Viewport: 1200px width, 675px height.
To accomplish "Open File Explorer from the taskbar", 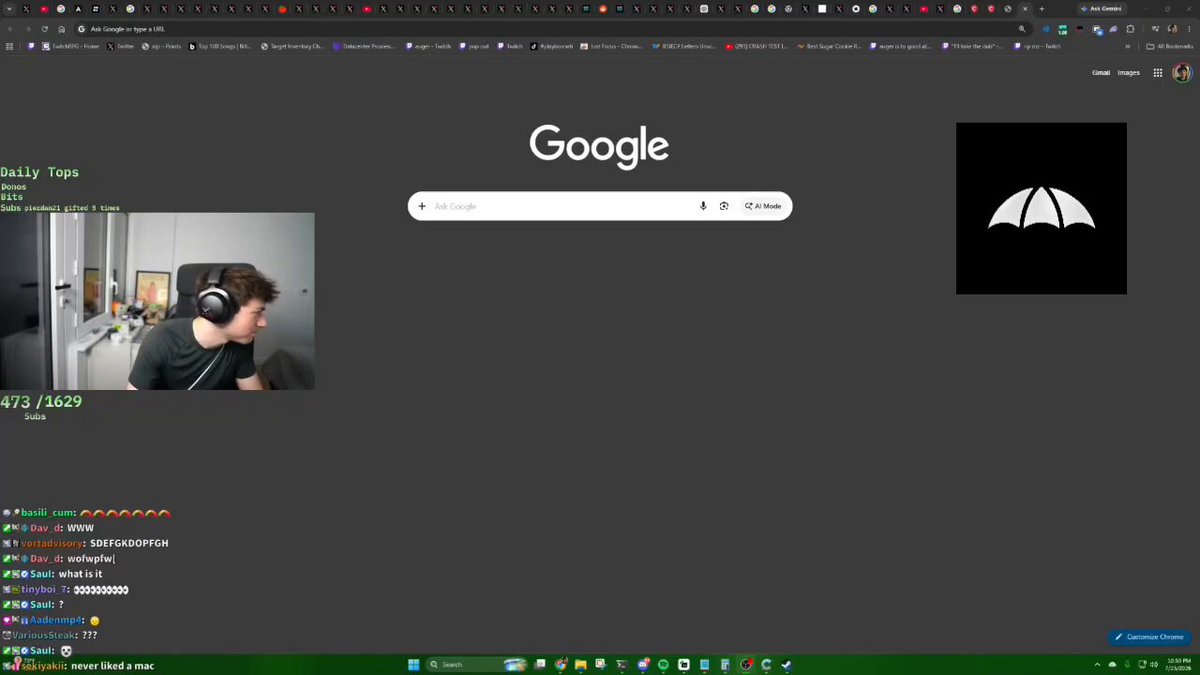I will [581, 664].
